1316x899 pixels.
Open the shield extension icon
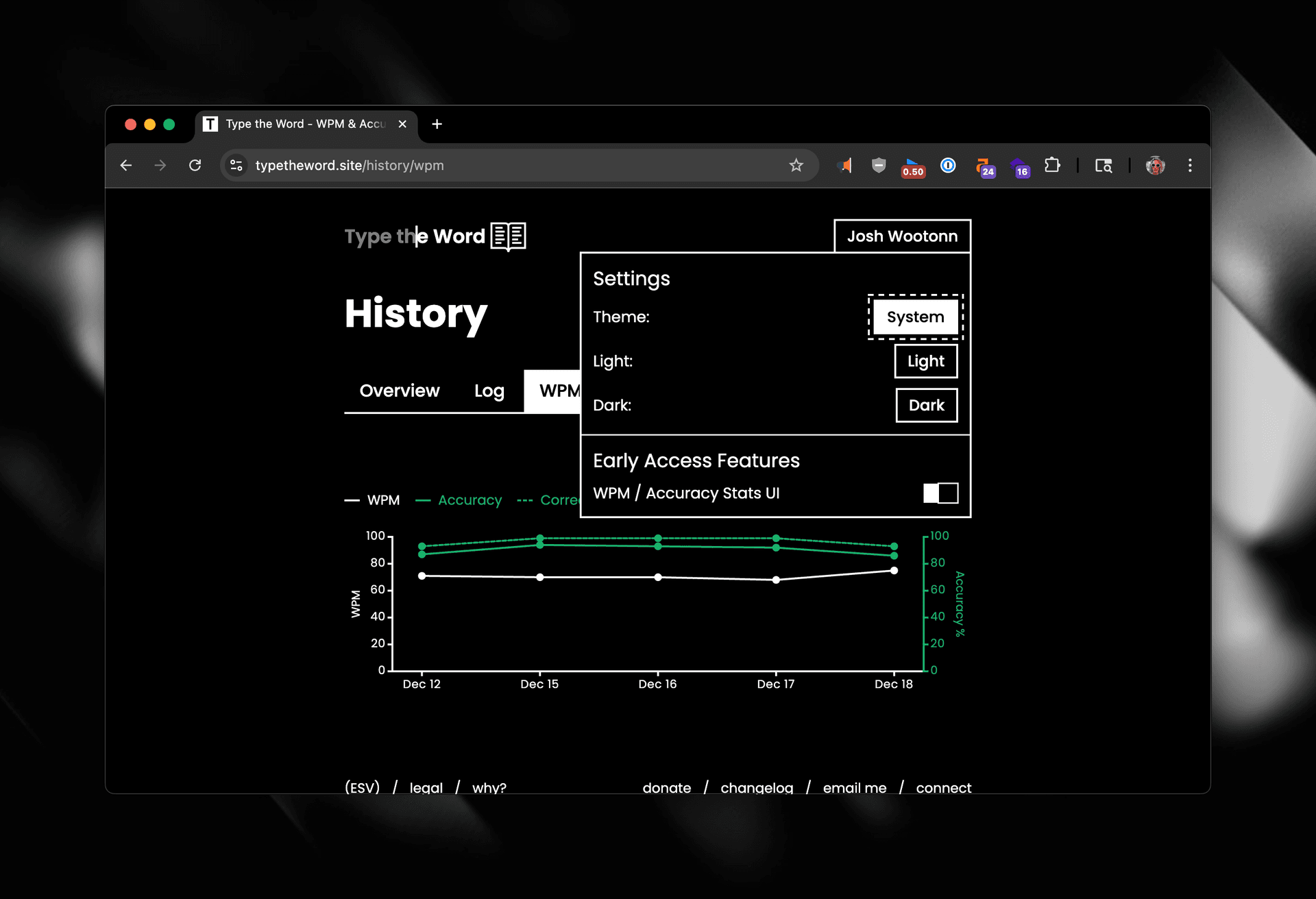tap(879, 165)
